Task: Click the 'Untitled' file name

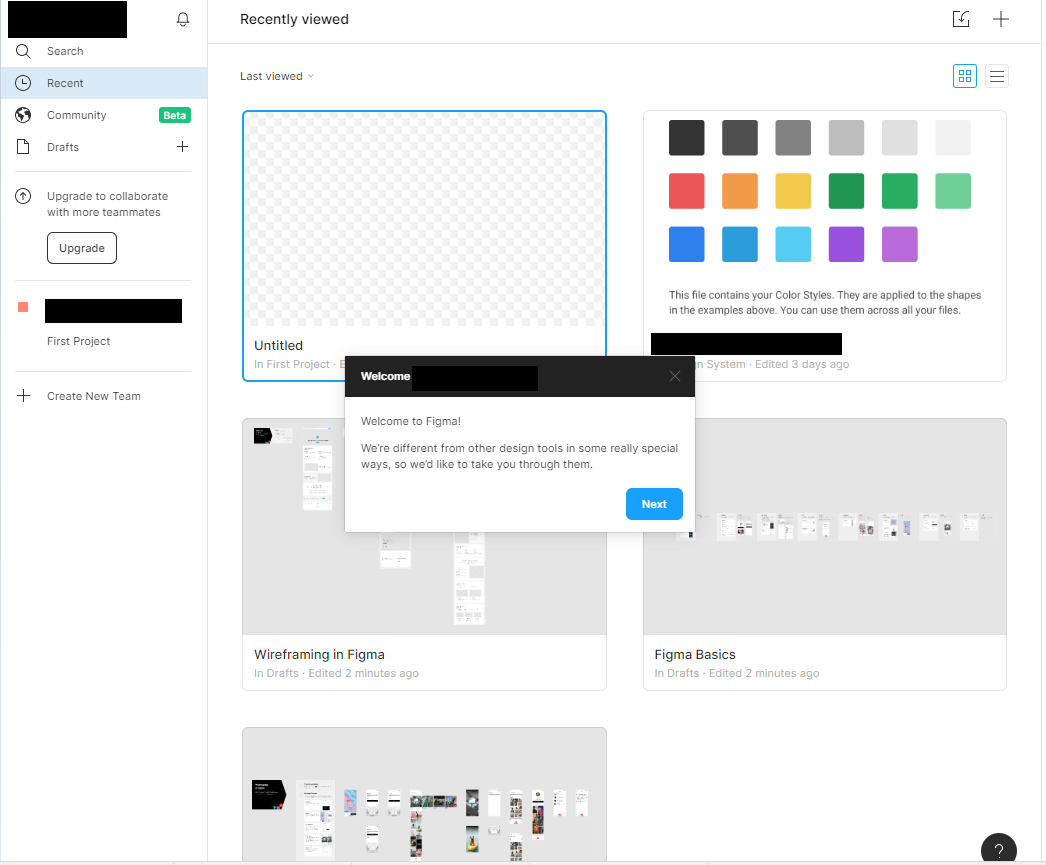Action: point(278,345)
